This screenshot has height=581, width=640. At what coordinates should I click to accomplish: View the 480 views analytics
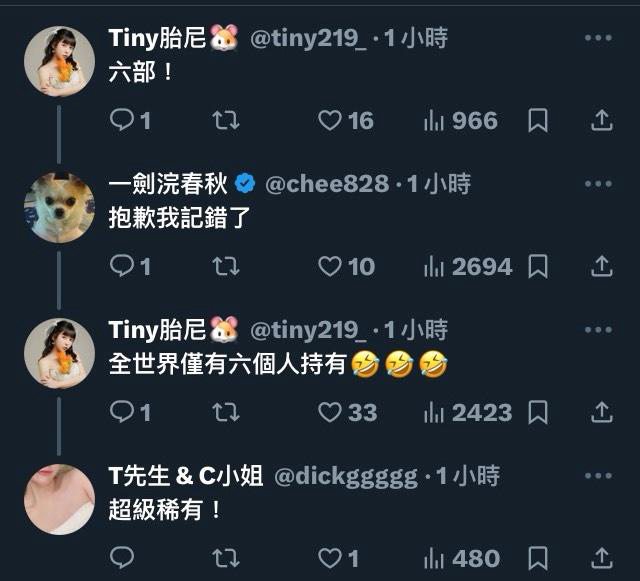click(x=462, y=558)
